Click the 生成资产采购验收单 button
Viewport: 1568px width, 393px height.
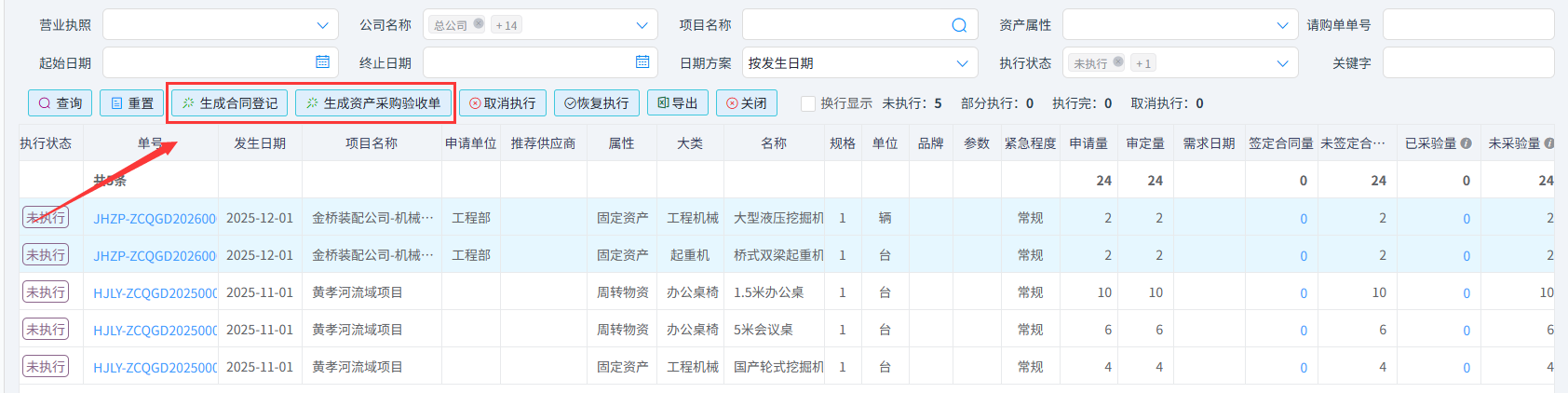pyautogui.click(x=373, y=103)
